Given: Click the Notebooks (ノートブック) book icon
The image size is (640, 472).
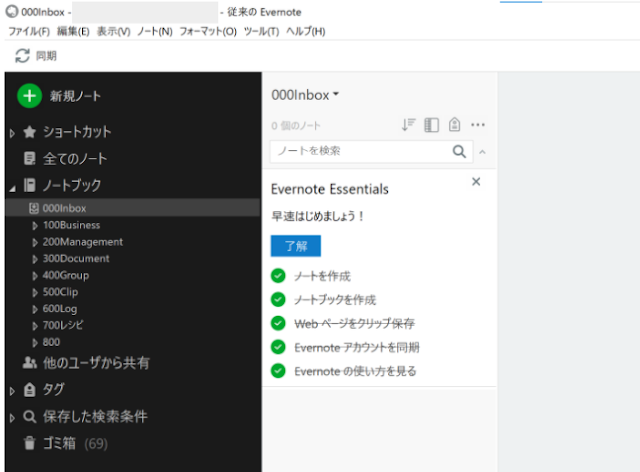Looking at the screenshot, I should (x=29, y=185).
